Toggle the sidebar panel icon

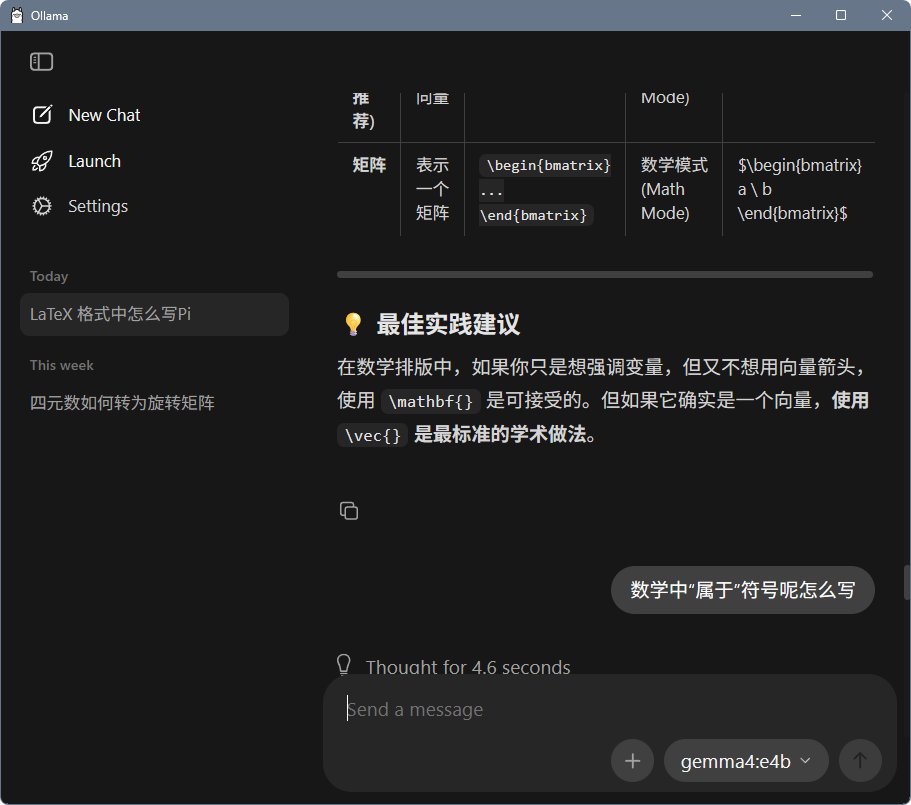click(41, 62)
